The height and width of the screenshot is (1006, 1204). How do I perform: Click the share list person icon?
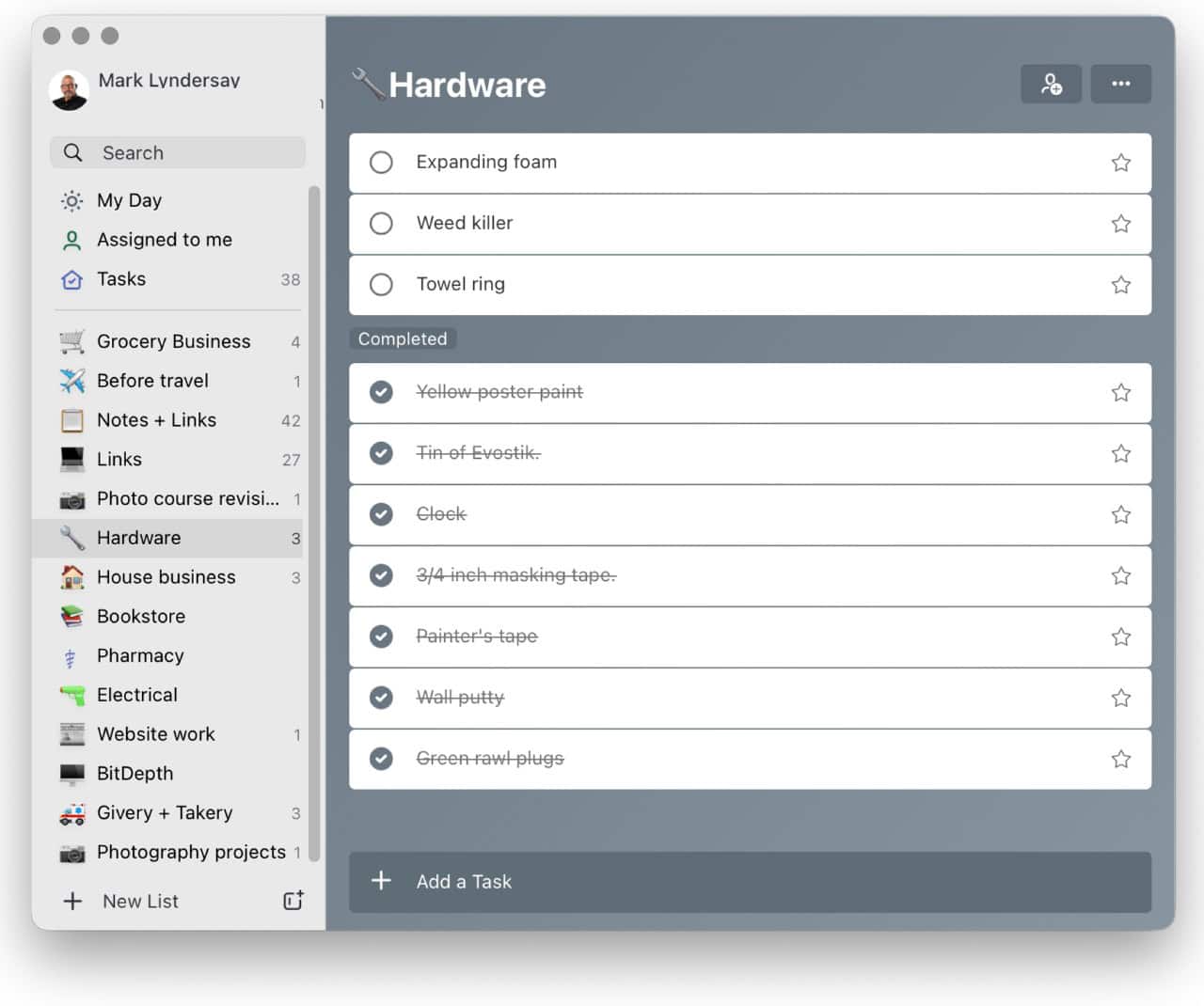tap(1051, 84)
